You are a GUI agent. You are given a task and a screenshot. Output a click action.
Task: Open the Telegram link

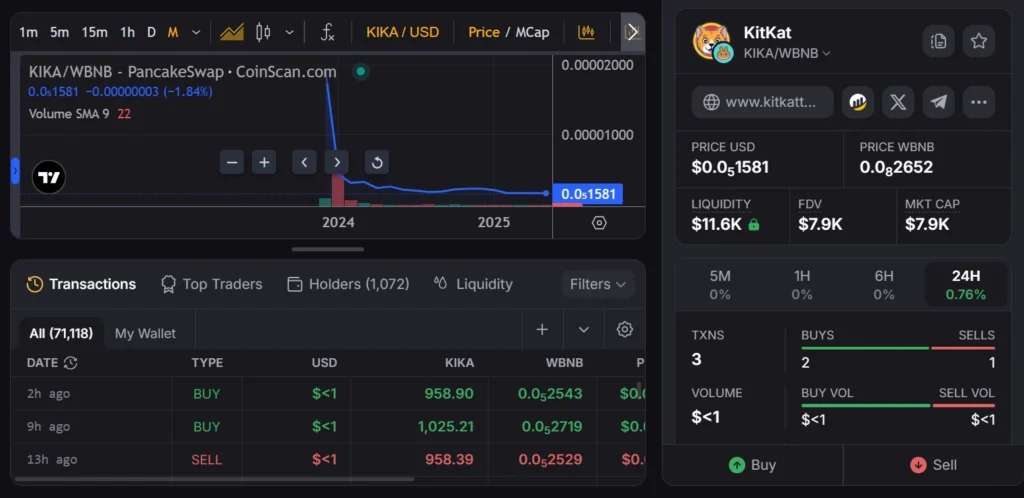pos(938,102)
